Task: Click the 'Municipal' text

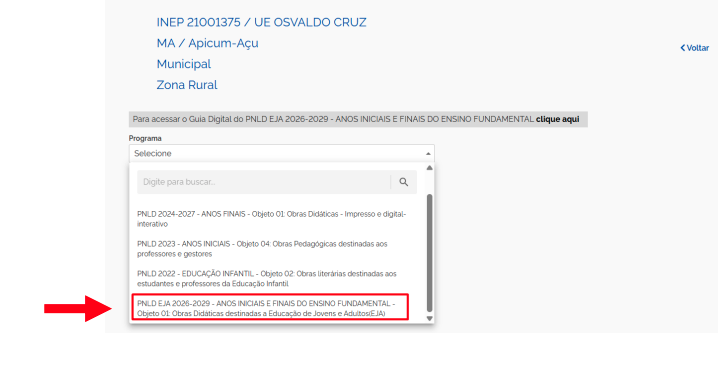Action: (183, 64)
